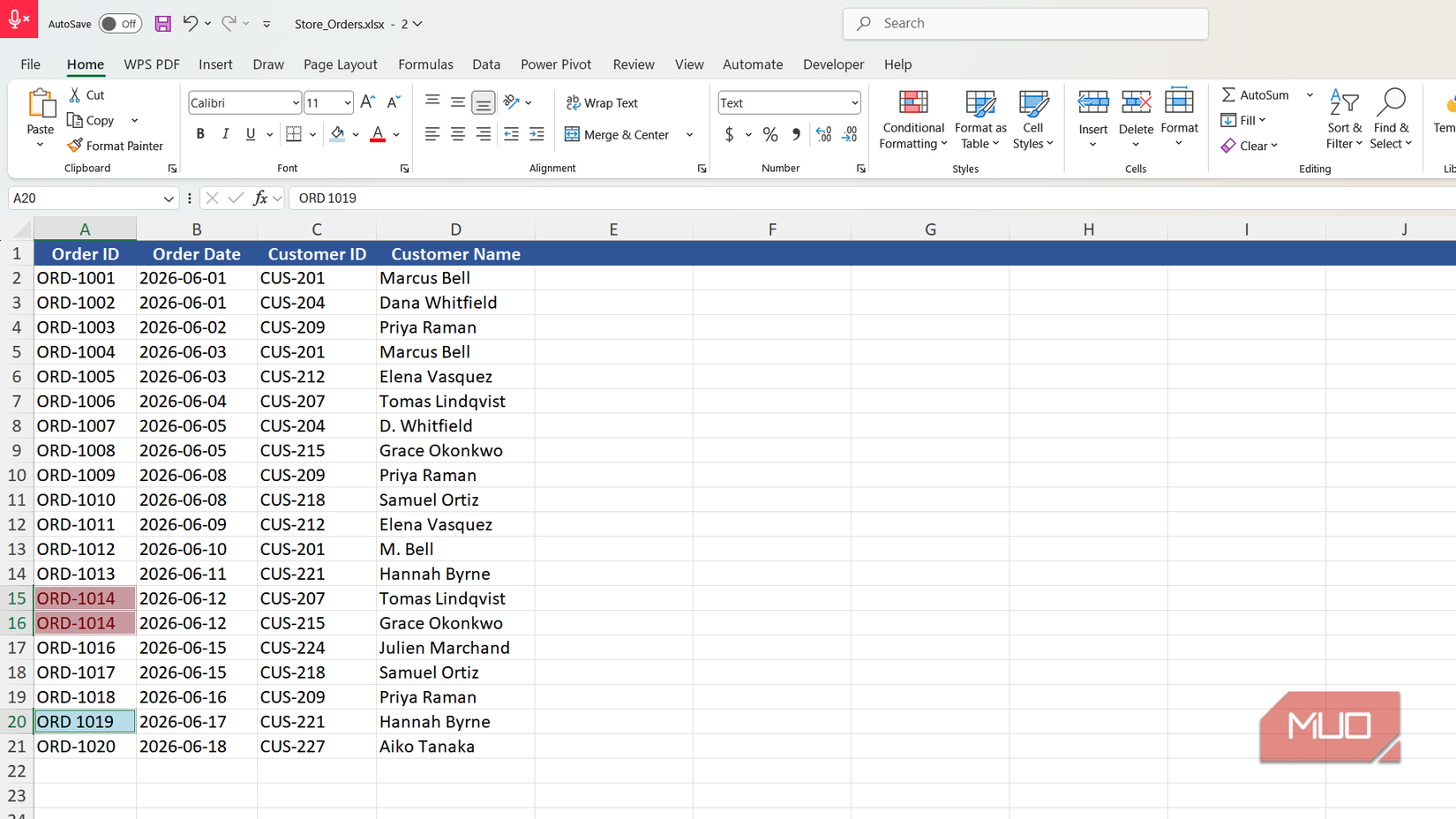The image size is (1456, 819).
Task: Toggle Wrap Text
Action: pyautogui.click(x=602, y=102)
